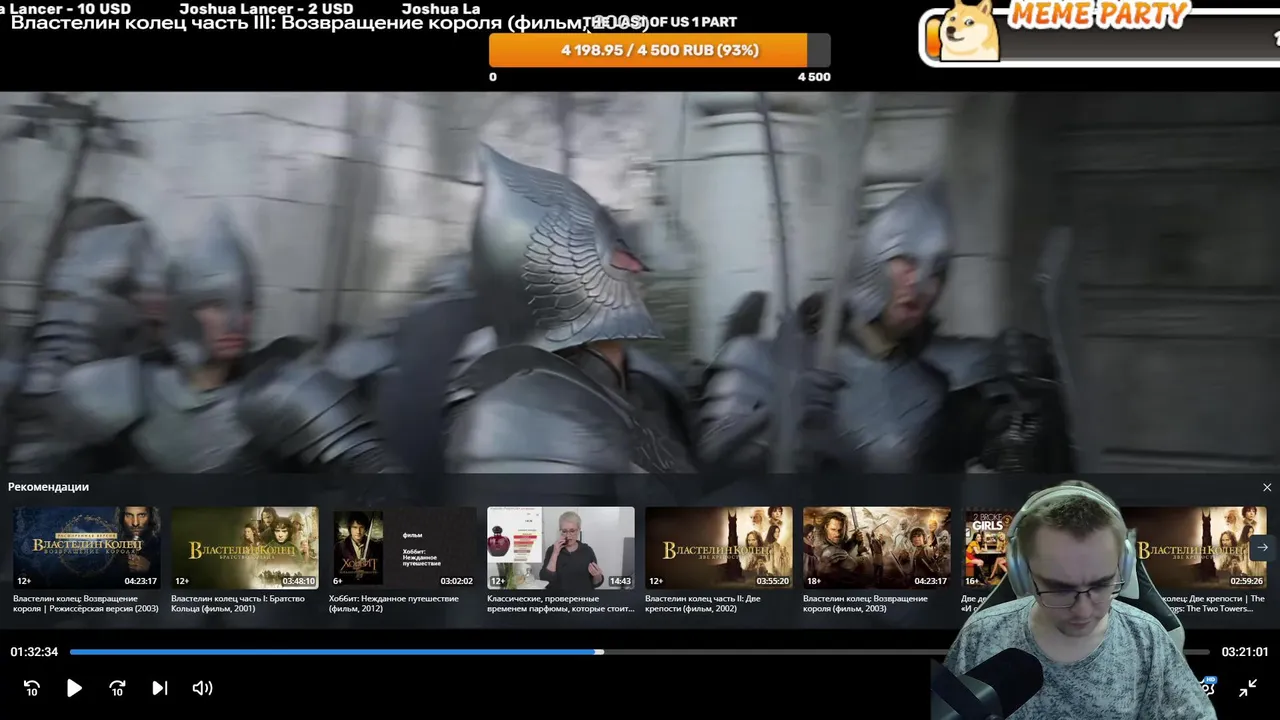Click title 'Хоббит: Нежданное путешествие (фильм, 2012)'

coord(394,603)
